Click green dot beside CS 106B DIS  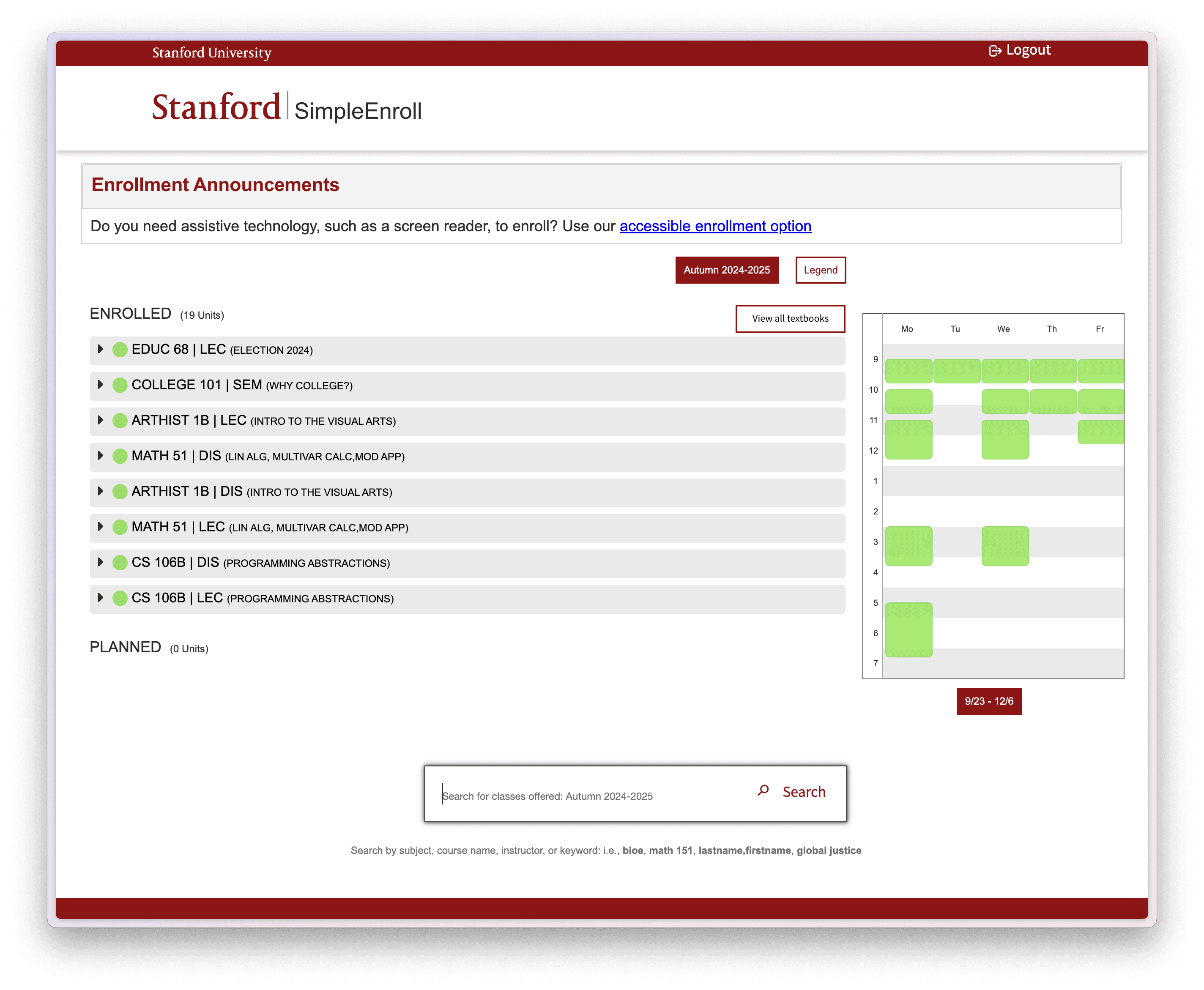coord(120,562)
